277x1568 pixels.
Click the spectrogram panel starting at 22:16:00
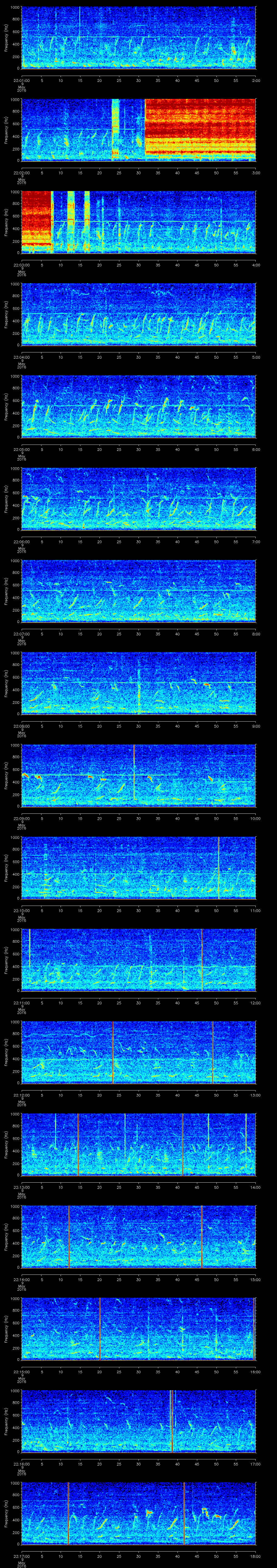click(138, 1421)
